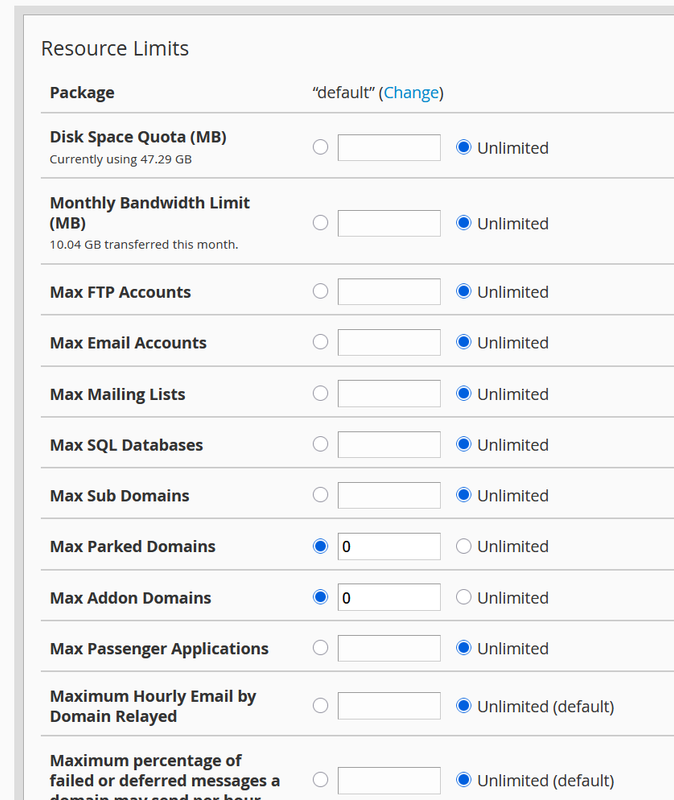674x800 pixels.
Task: Click the Max Addon Domains value field
Action: click(x=389, y=597)
